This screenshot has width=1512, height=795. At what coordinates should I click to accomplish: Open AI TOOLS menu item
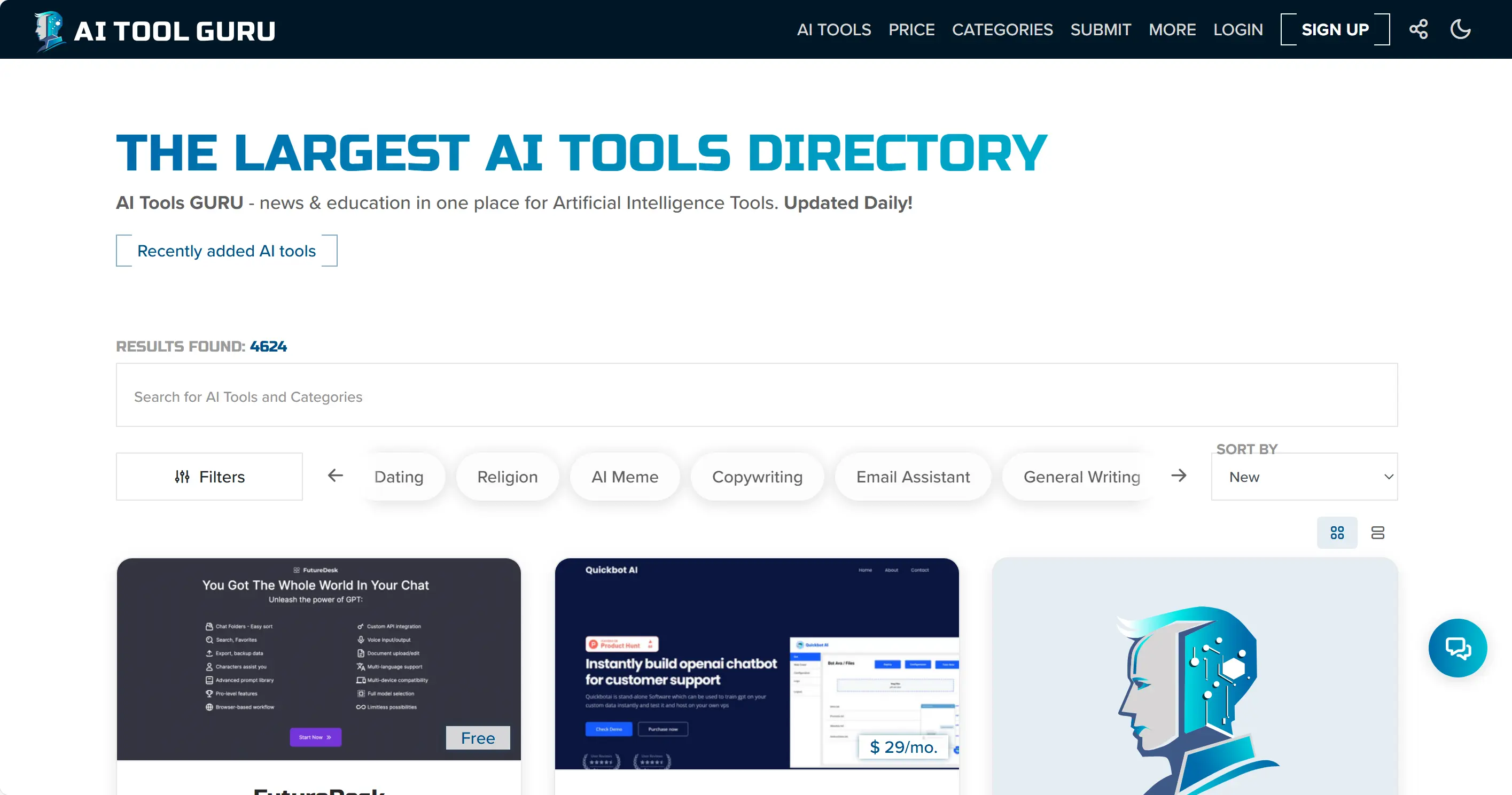click(833, 30)
